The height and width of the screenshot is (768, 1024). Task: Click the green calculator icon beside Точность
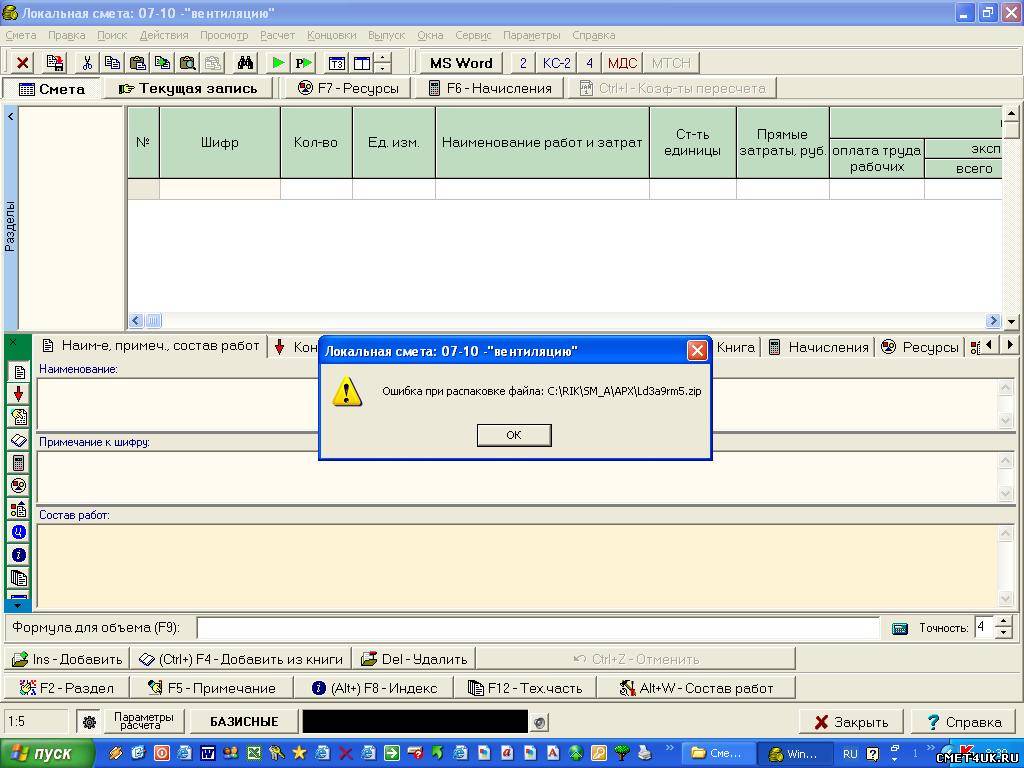click(900, 628)
